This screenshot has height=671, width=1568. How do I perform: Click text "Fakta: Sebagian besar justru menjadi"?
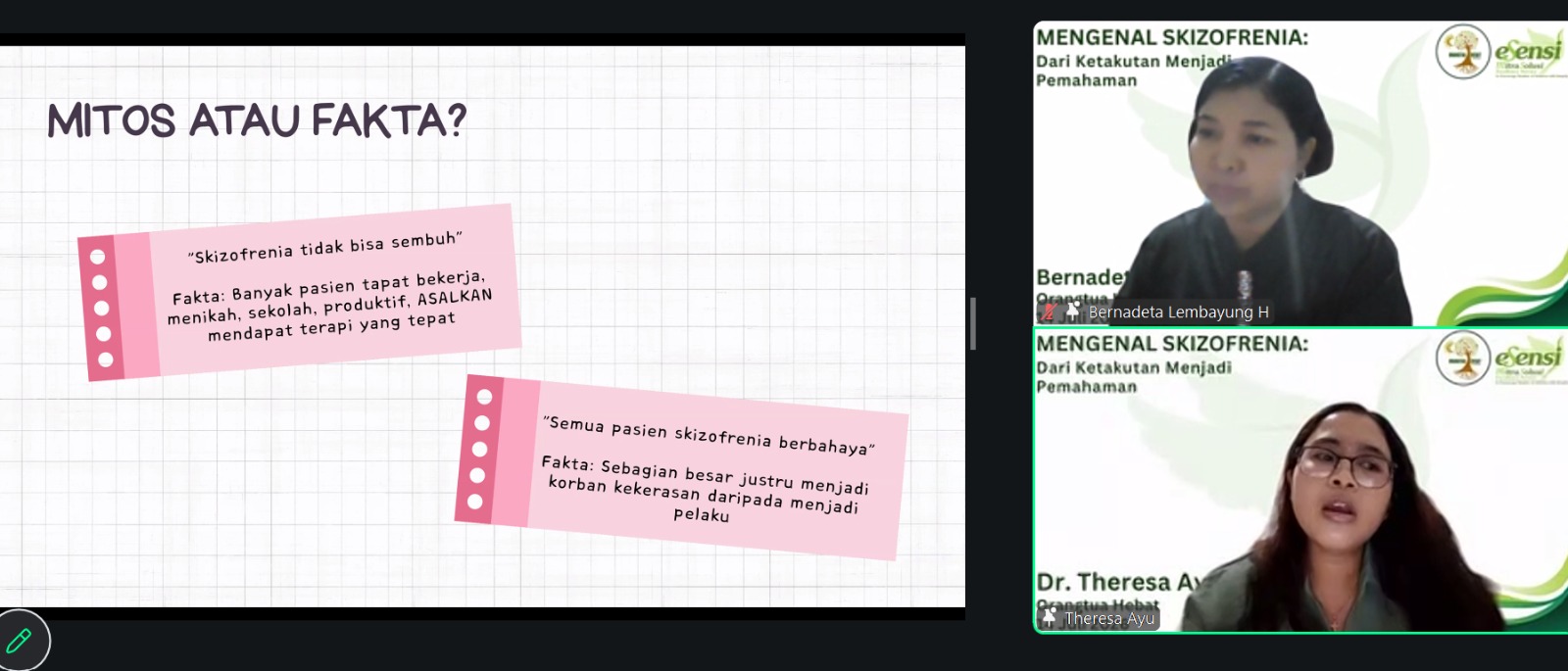705,474
